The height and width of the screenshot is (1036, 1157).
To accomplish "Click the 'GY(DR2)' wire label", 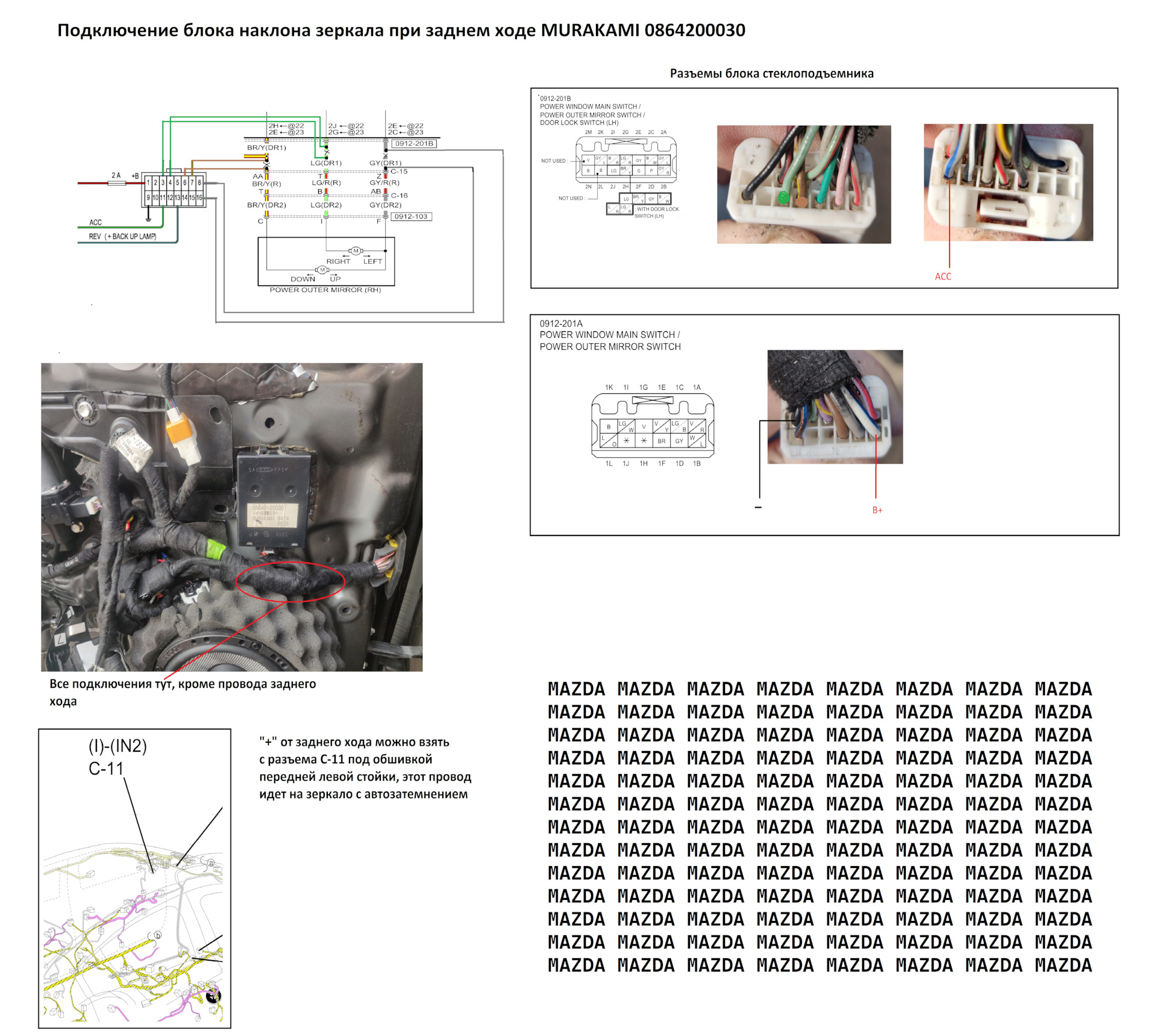I will (385, 205).
